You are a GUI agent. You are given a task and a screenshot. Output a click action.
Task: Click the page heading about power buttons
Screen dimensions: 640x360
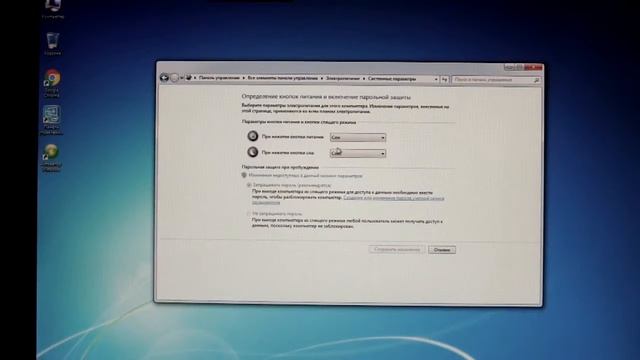pyautogui.click(x=326, y=97)
